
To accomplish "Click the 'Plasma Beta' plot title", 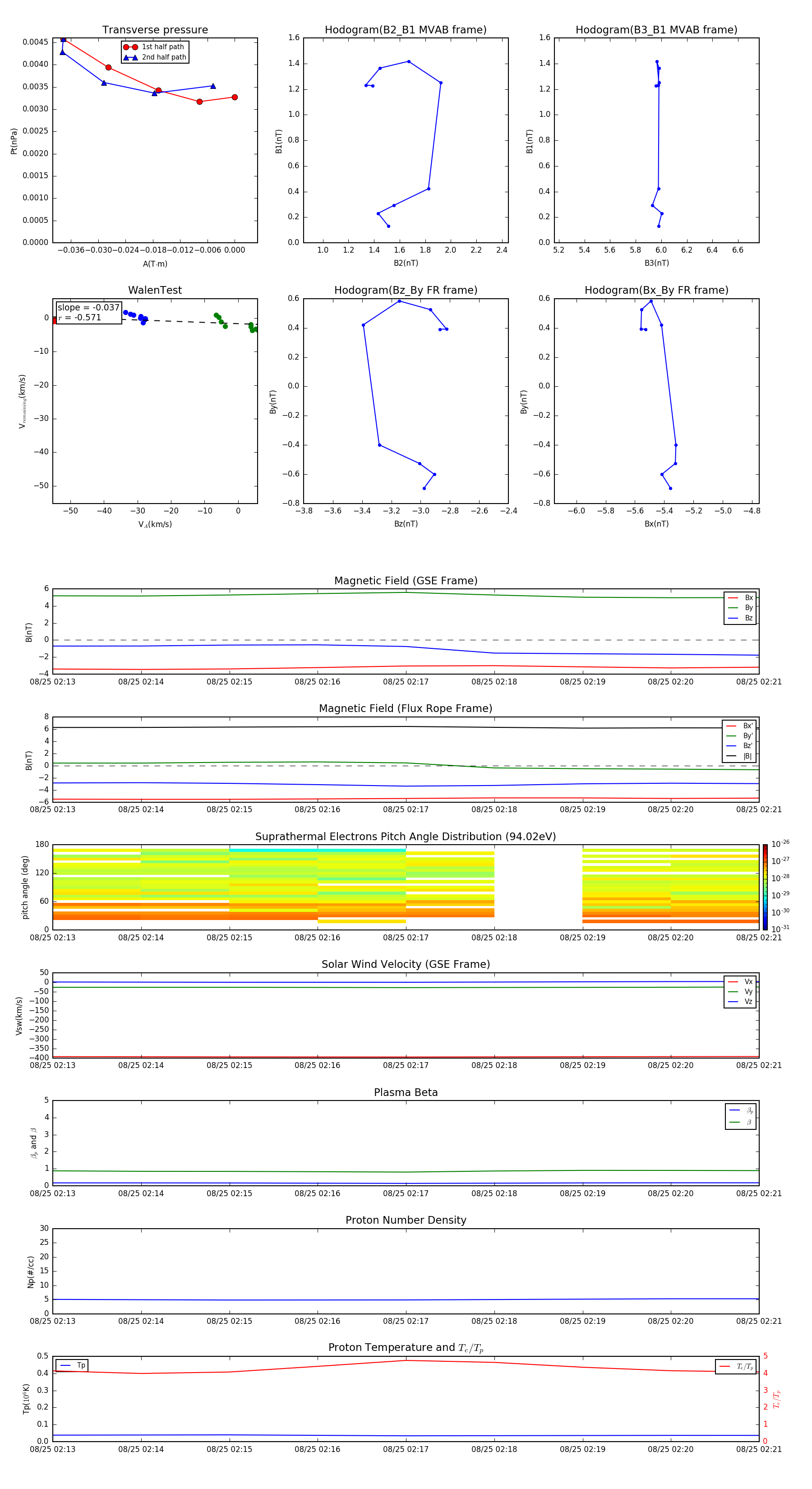I will coord(406,1092).
